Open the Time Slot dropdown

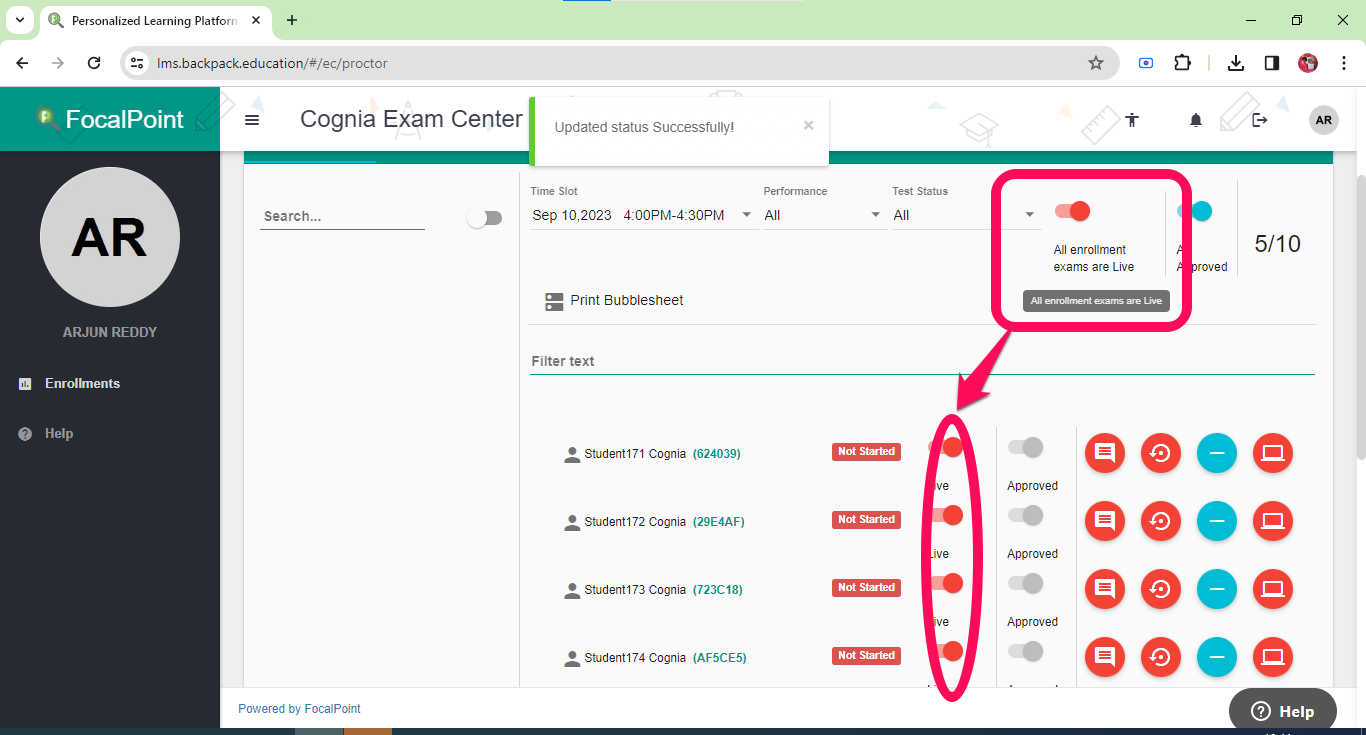coord(643,215)
